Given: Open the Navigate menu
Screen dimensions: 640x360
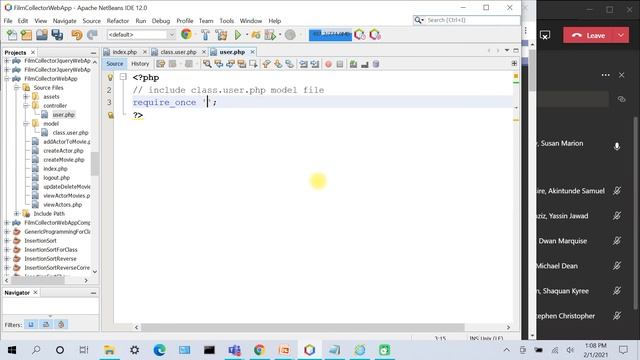Looking at the screenshot, I should (64, 20).
